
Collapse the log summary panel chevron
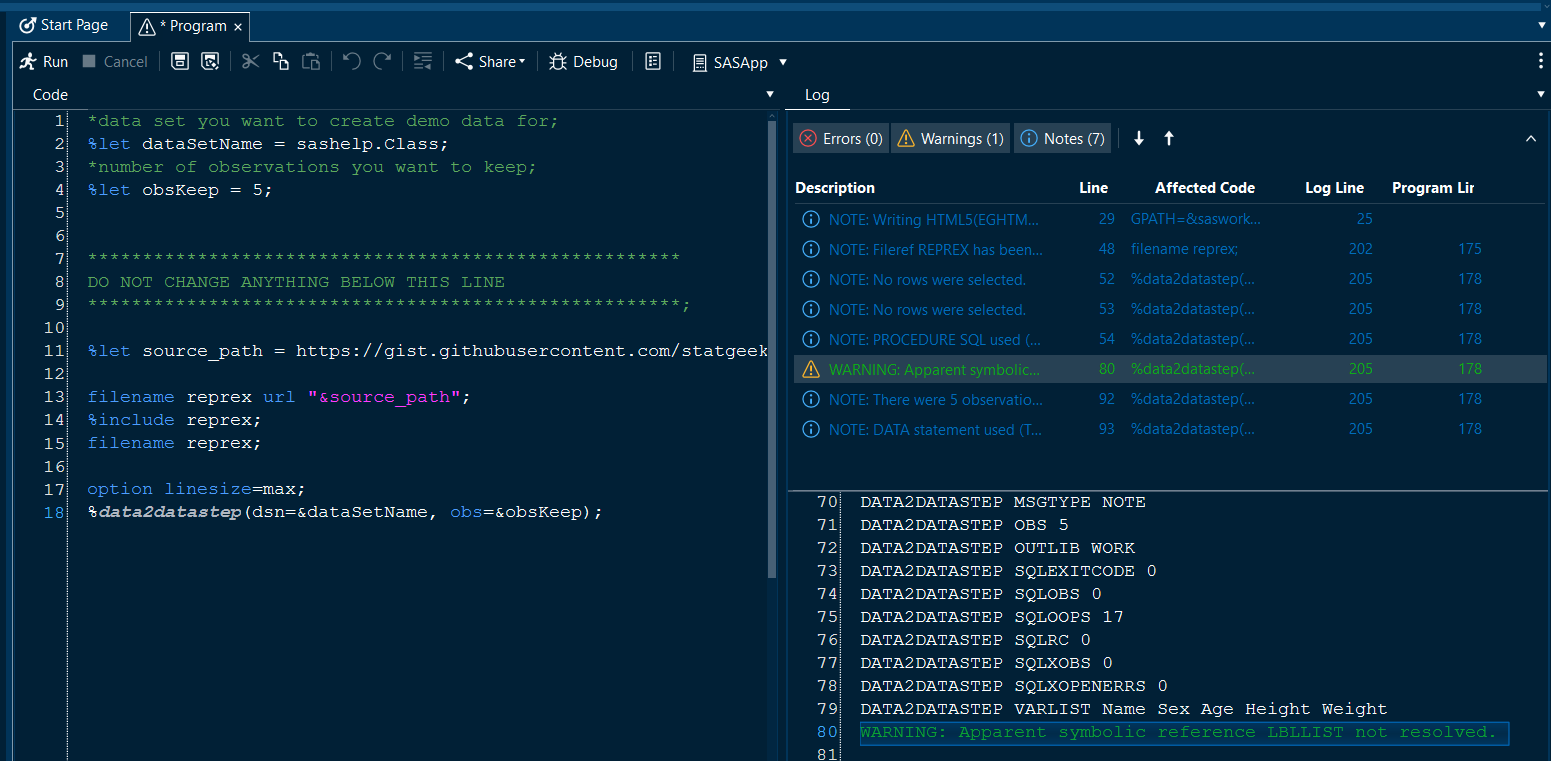pos(1530,139)
